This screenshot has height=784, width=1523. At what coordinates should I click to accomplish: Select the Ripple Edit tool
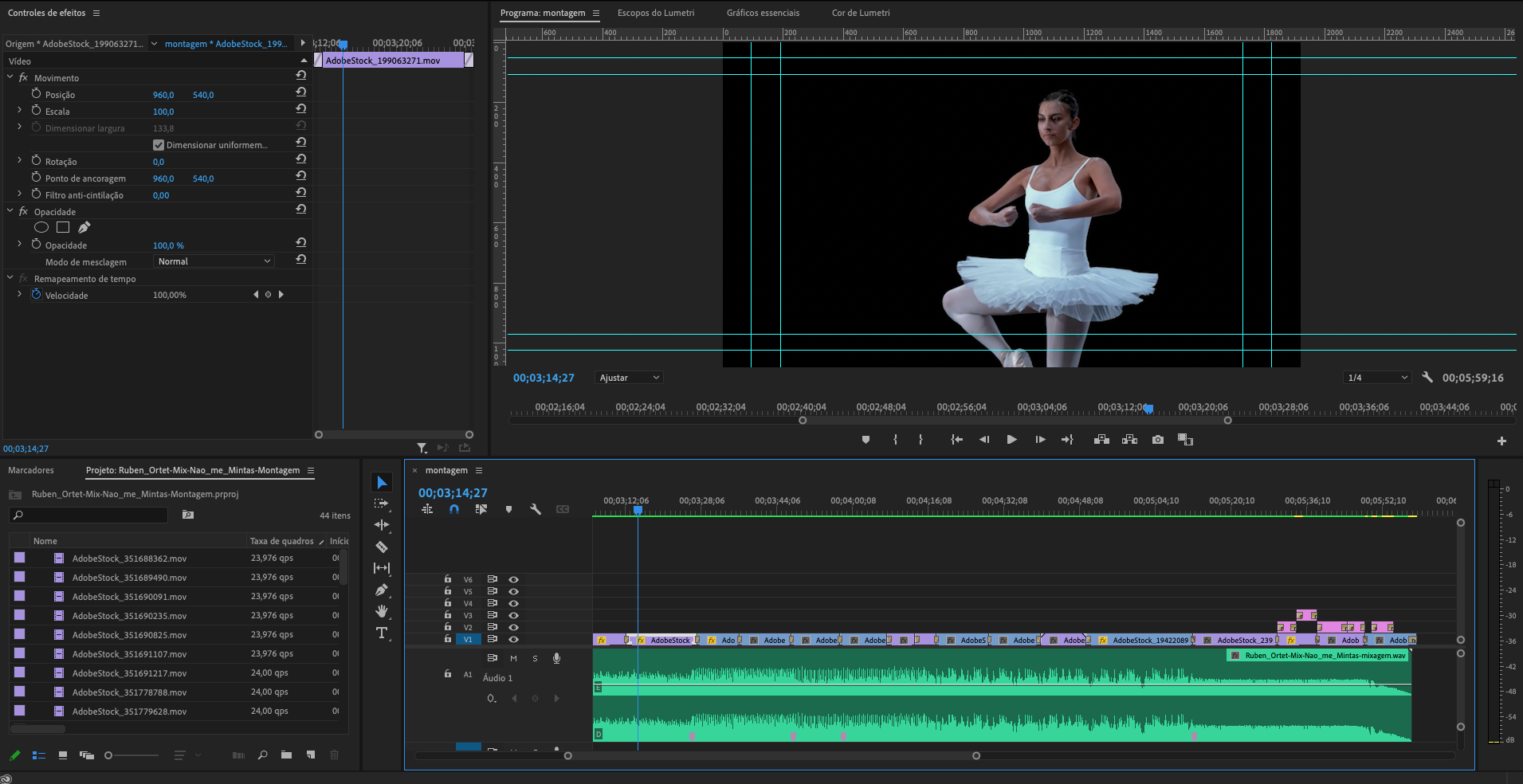coord(382,525)
